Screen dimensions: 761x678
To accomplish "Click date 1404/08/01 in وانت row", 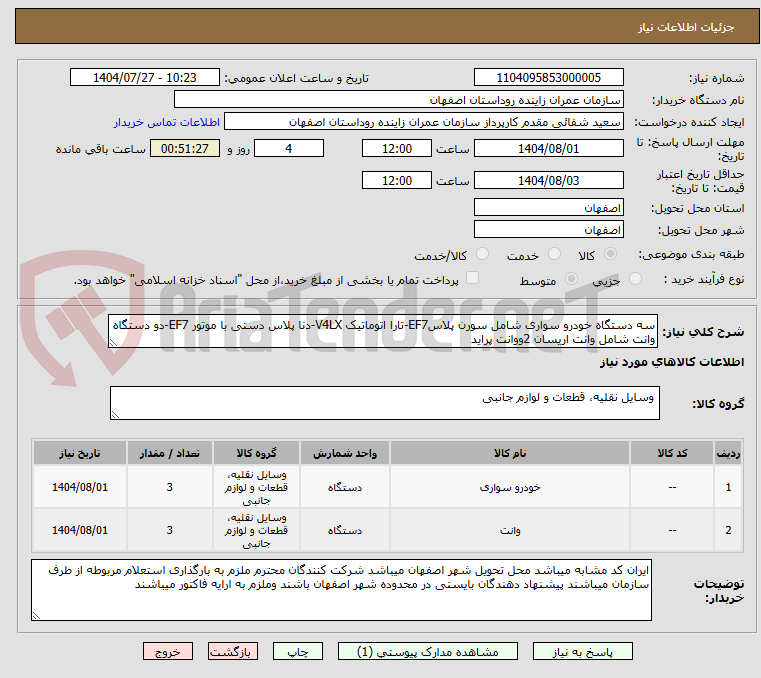I will point(80,530).
